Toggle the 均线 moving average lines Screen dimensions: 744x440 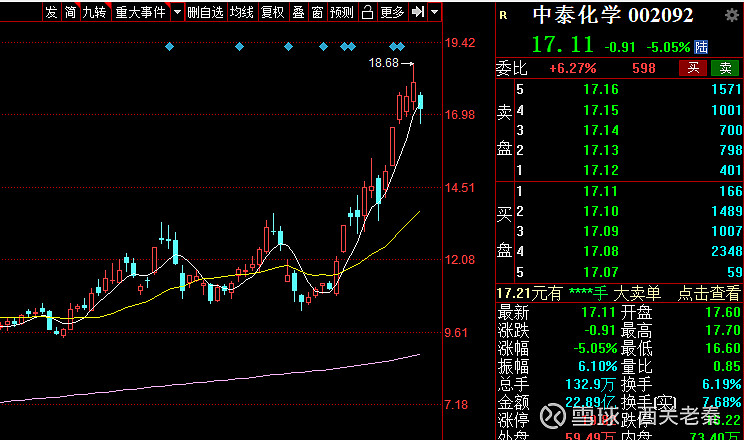(242, 12)
